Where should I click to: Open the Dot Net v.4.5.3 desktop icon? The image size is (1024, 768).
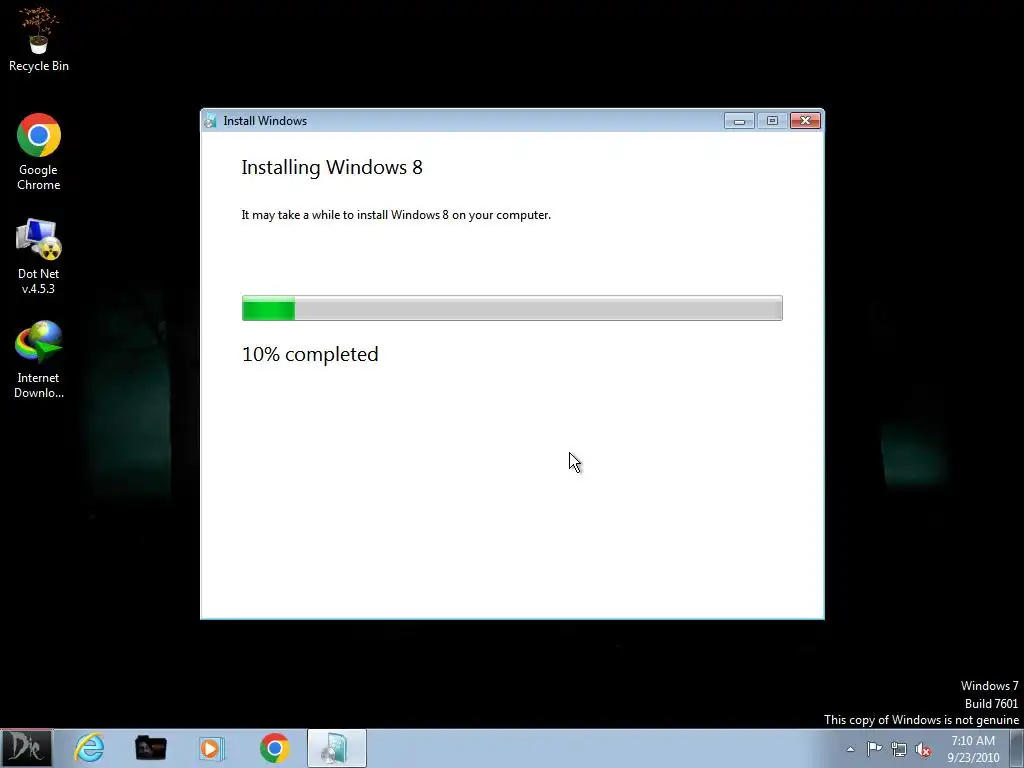click(39, 256)
